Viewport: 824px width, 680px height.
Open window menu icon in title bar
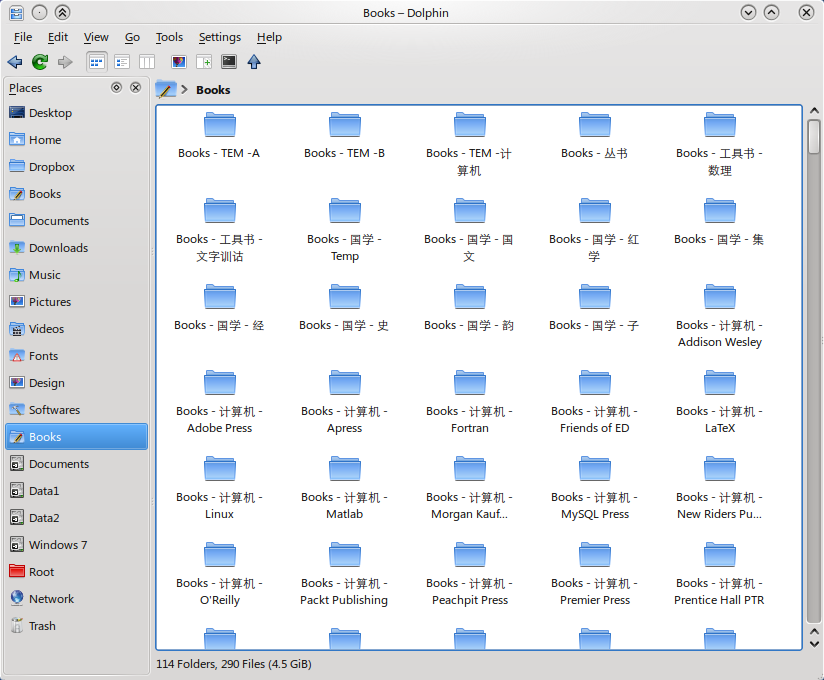pos(16,13)
